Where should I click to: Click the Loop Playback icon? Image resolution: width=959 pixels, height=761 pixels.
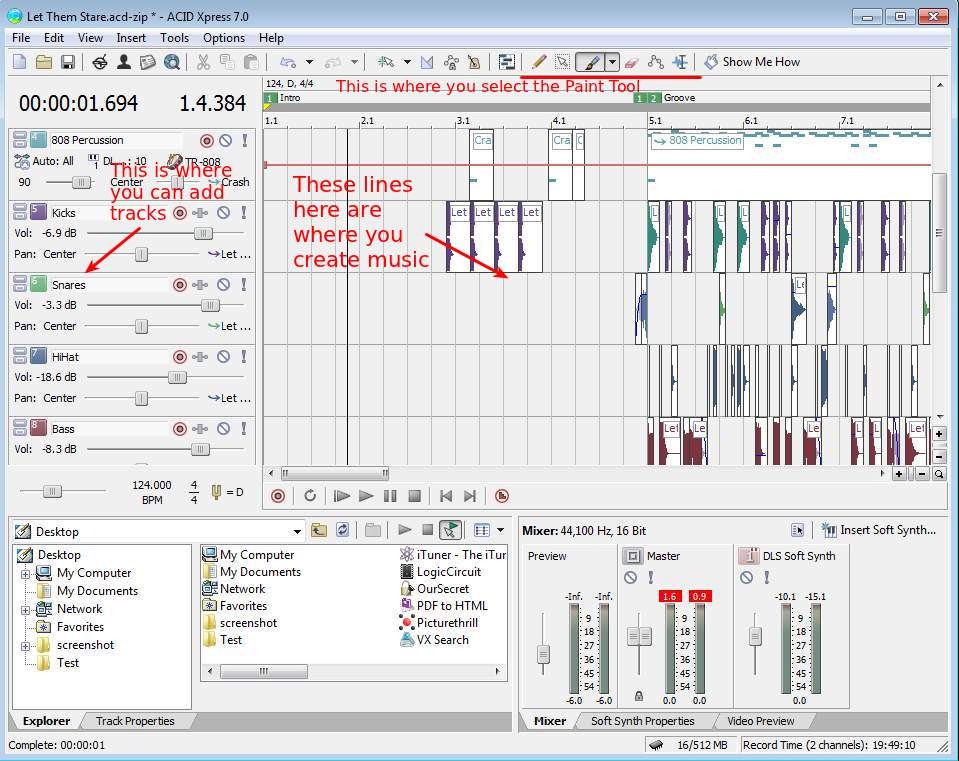coord(310,495)
